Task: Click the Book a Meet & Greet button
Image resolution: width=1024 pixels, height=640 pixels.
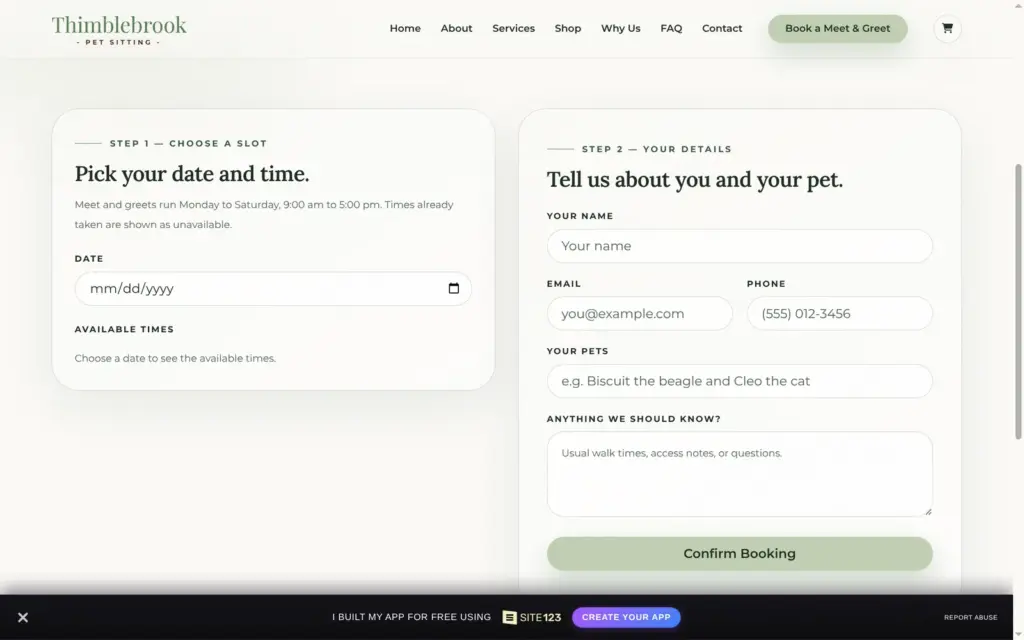Action: pos(837,29)
